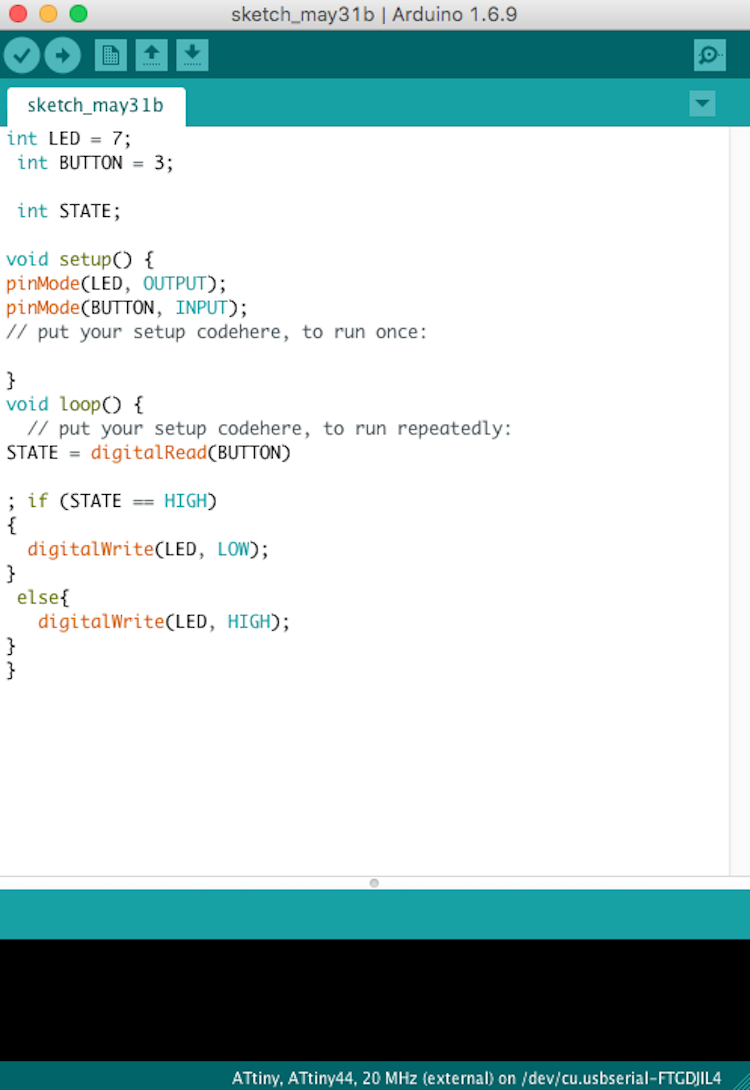The width and height of the screenshot is (750, 1090).
Task: Click the comment ending 'to run once:'
Action: coord(216,332)
